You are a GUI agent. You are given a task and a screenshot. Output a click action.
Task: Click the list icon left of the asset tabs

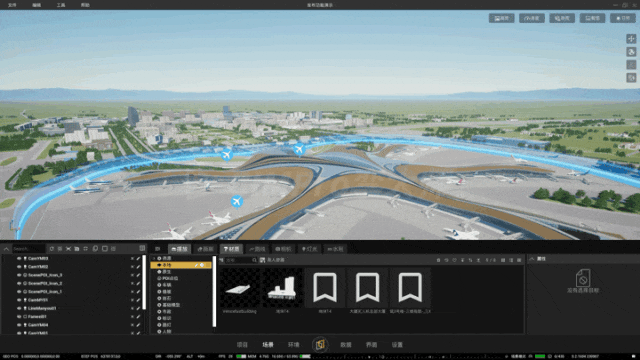tap(158, 249)
